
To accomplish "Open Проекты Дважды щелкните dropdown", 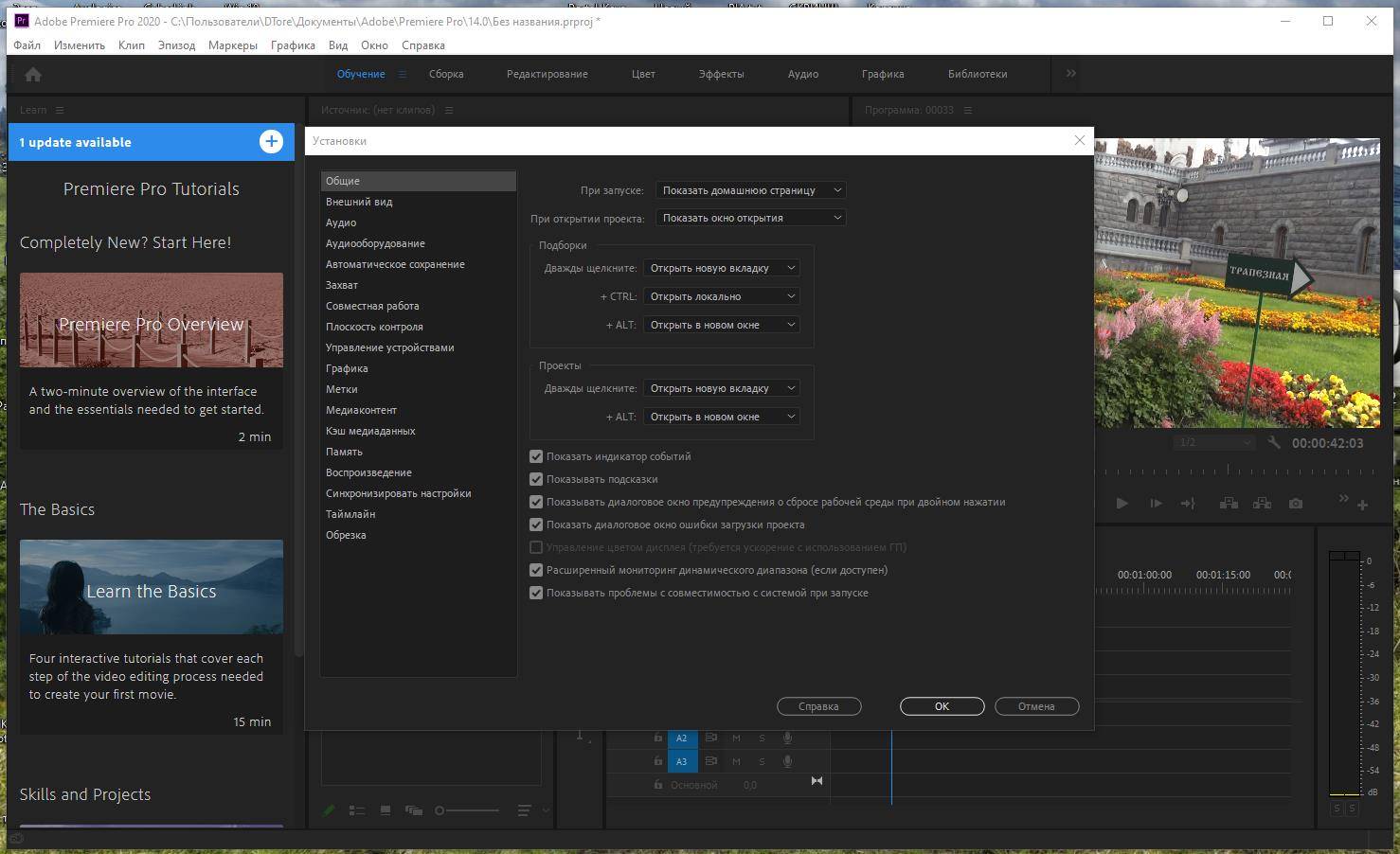I will 722,388.
